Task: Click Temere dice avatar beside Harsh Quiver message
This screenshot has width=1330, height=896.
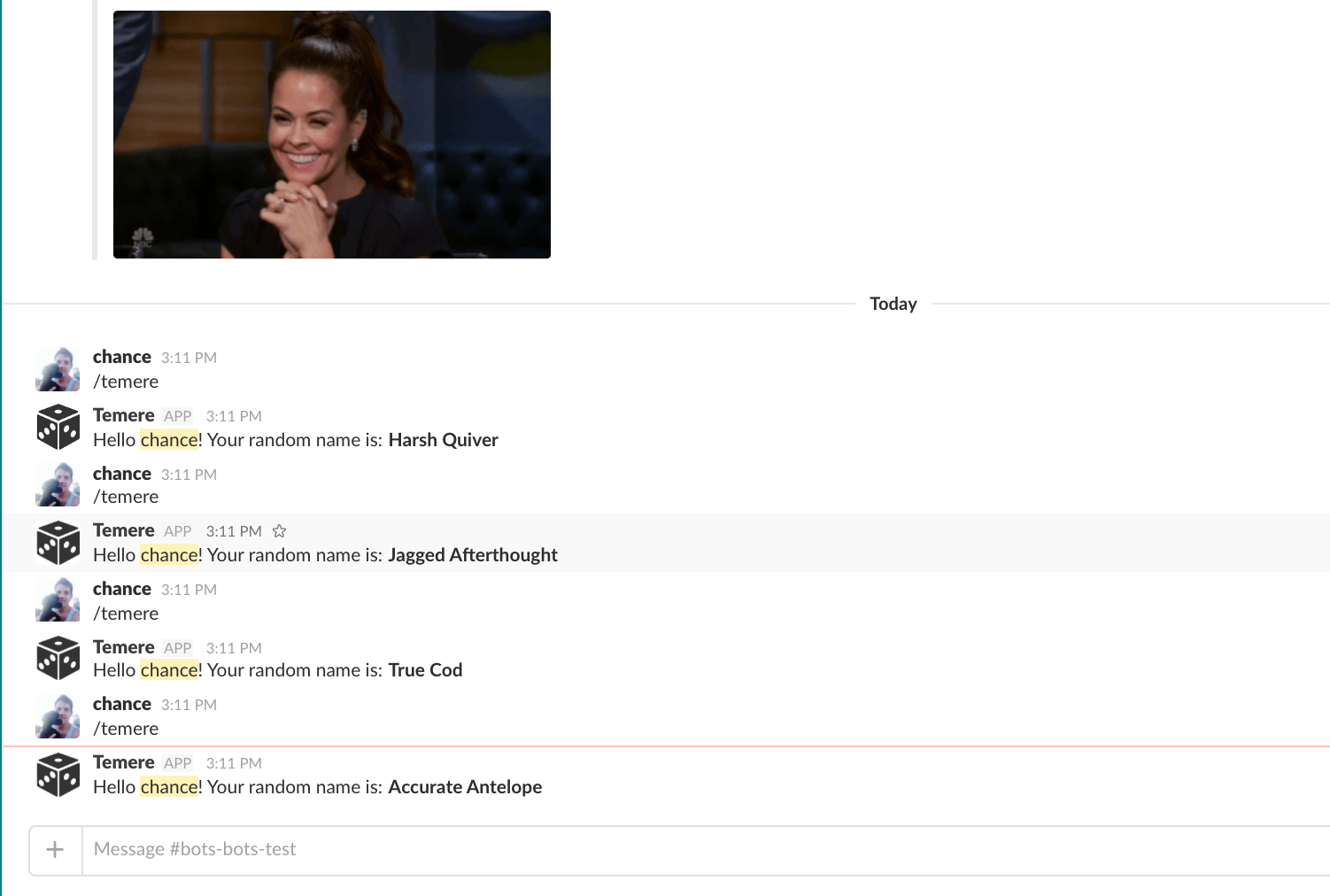Action: (58, 427)
